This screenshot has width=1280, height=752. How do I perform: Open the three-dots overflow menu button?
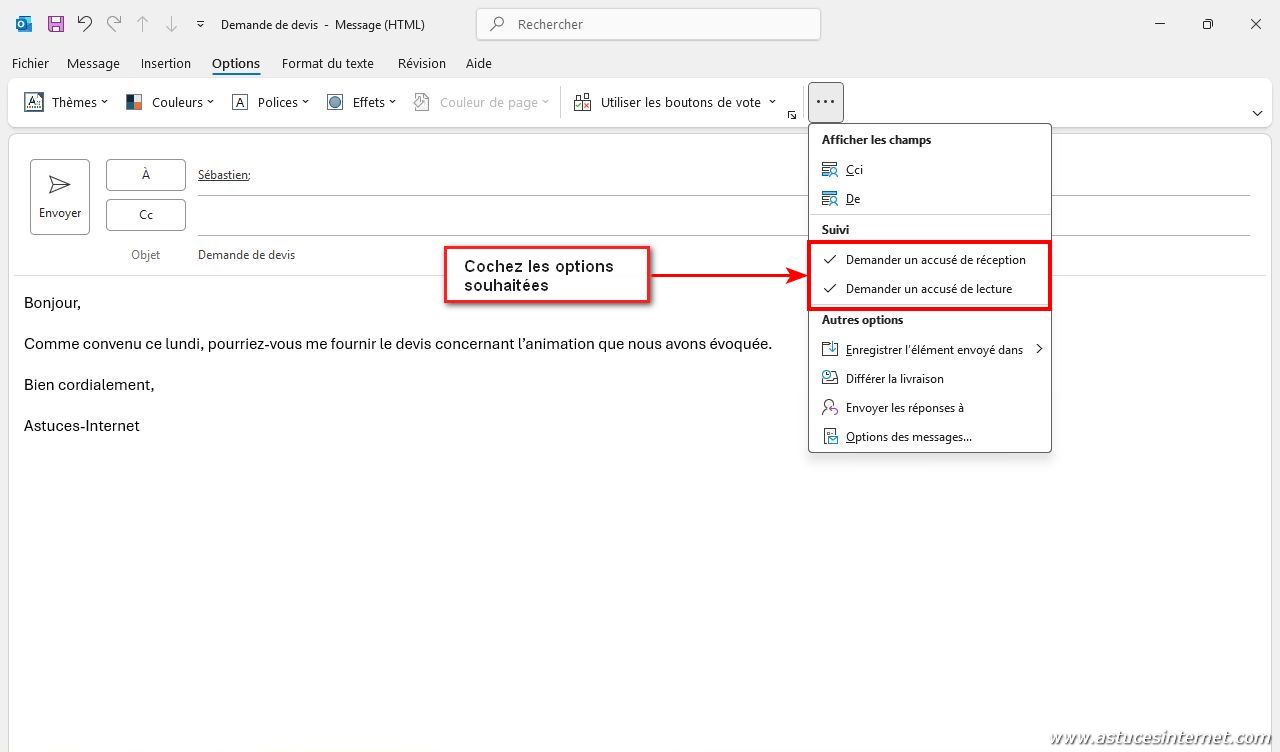coord(825,102)
